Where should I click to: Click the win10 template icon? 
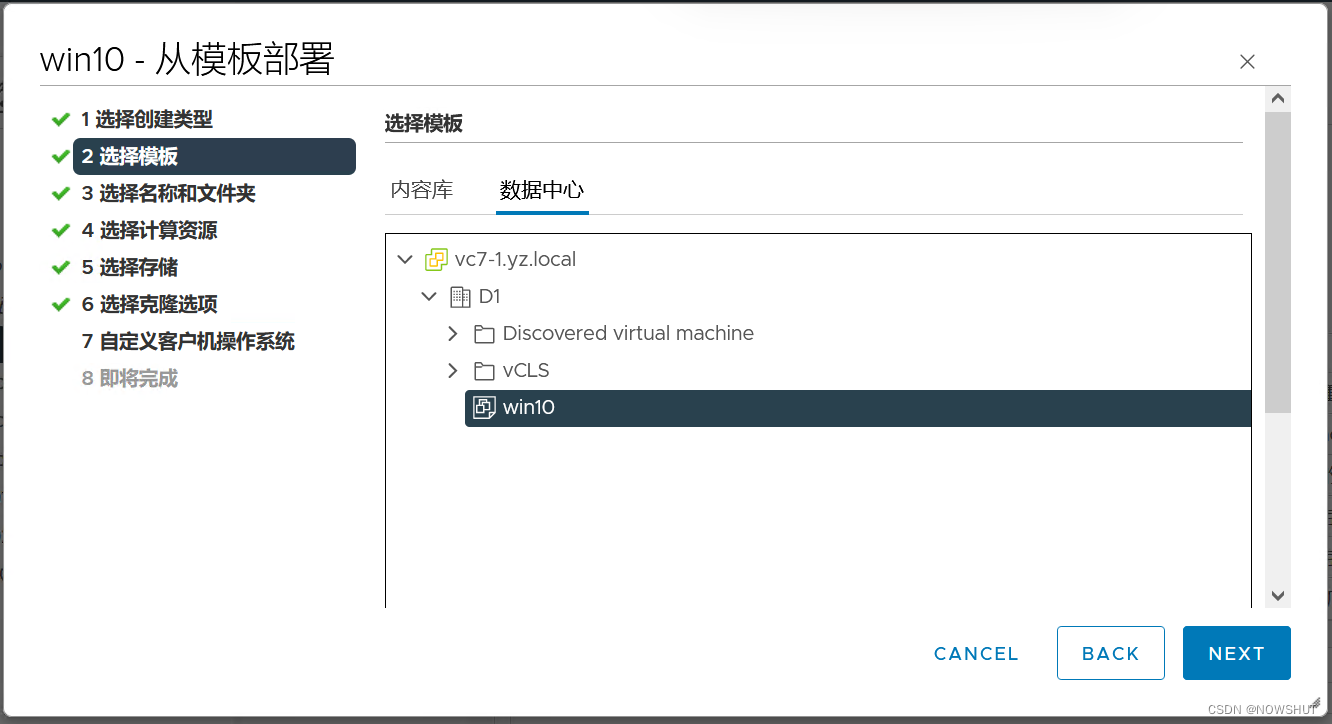[484, 408]
